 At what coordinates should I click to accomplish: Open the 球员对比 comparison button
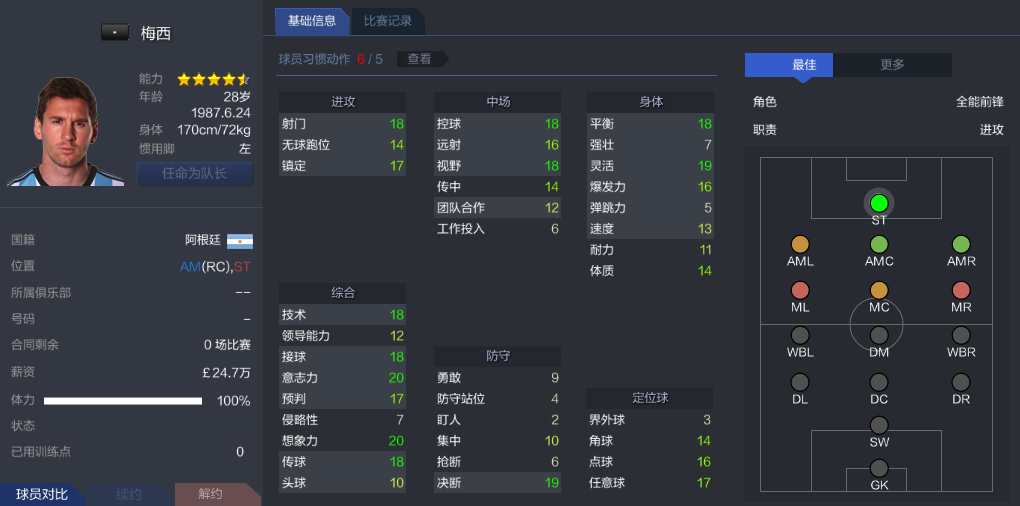tap(42, 494)
